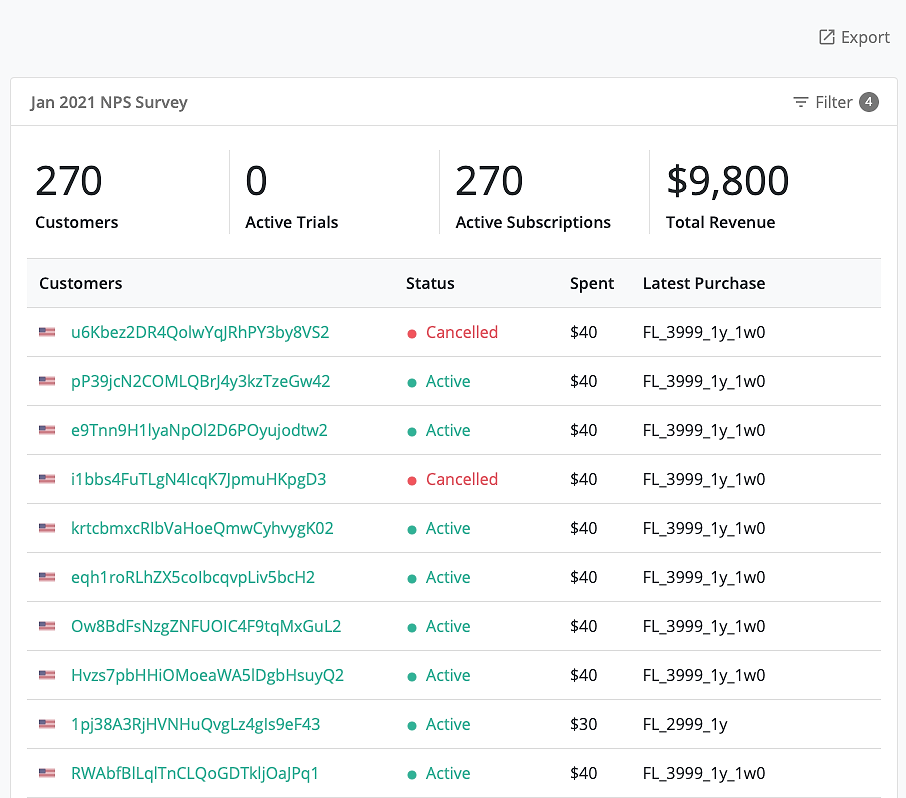Screen dimensions: 906x798
Task: Click the Customers column header
Action: (81, 283)
